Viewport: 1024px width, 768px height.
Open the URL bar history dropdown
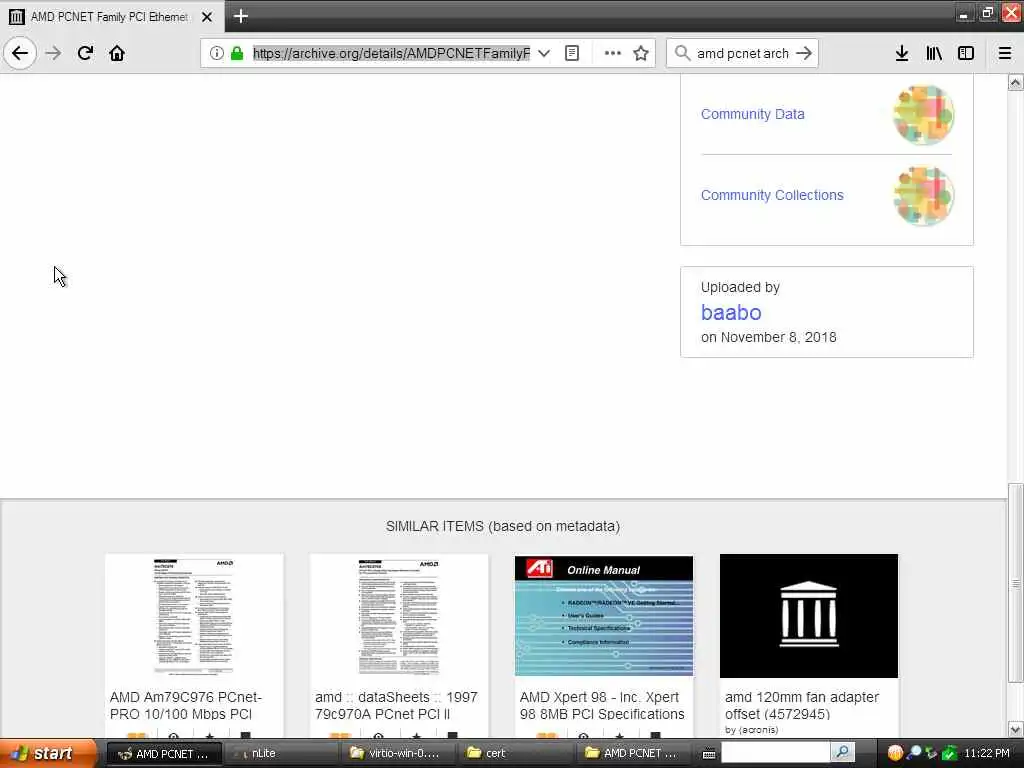point(543,53)
